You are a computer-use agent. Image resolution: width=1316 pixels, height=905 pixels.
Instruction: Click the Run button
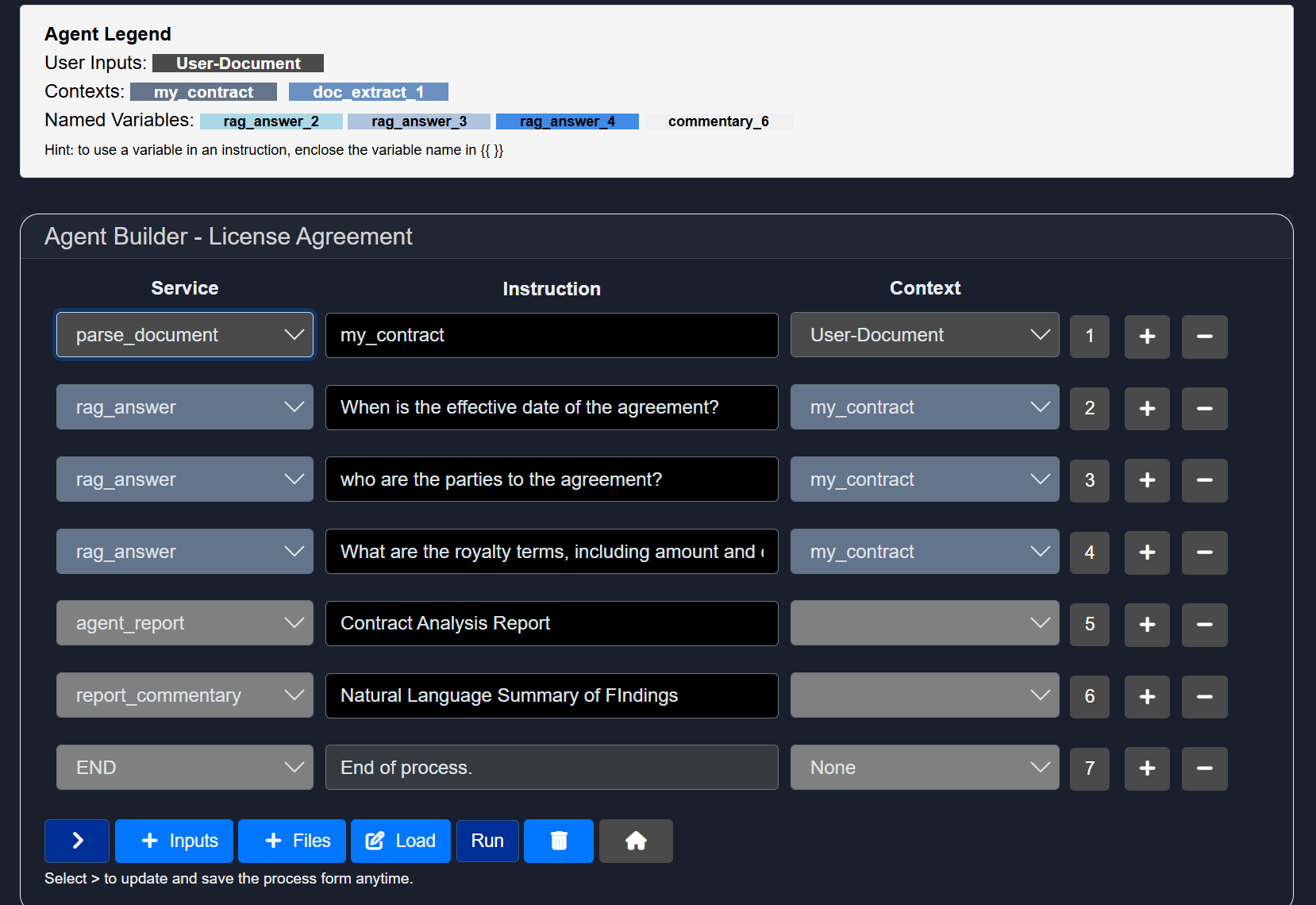487,841
